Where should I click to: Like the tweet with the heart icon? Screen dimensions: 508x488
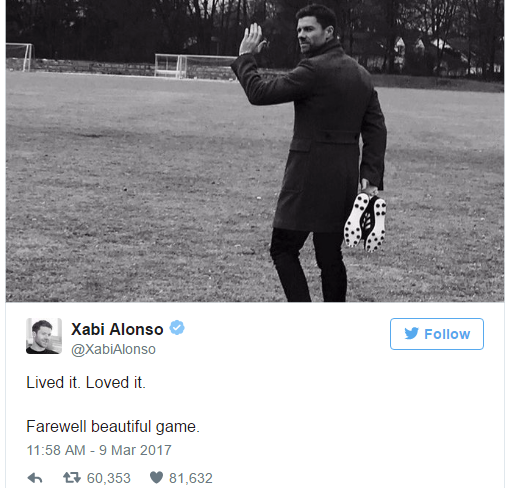(156, 478)
